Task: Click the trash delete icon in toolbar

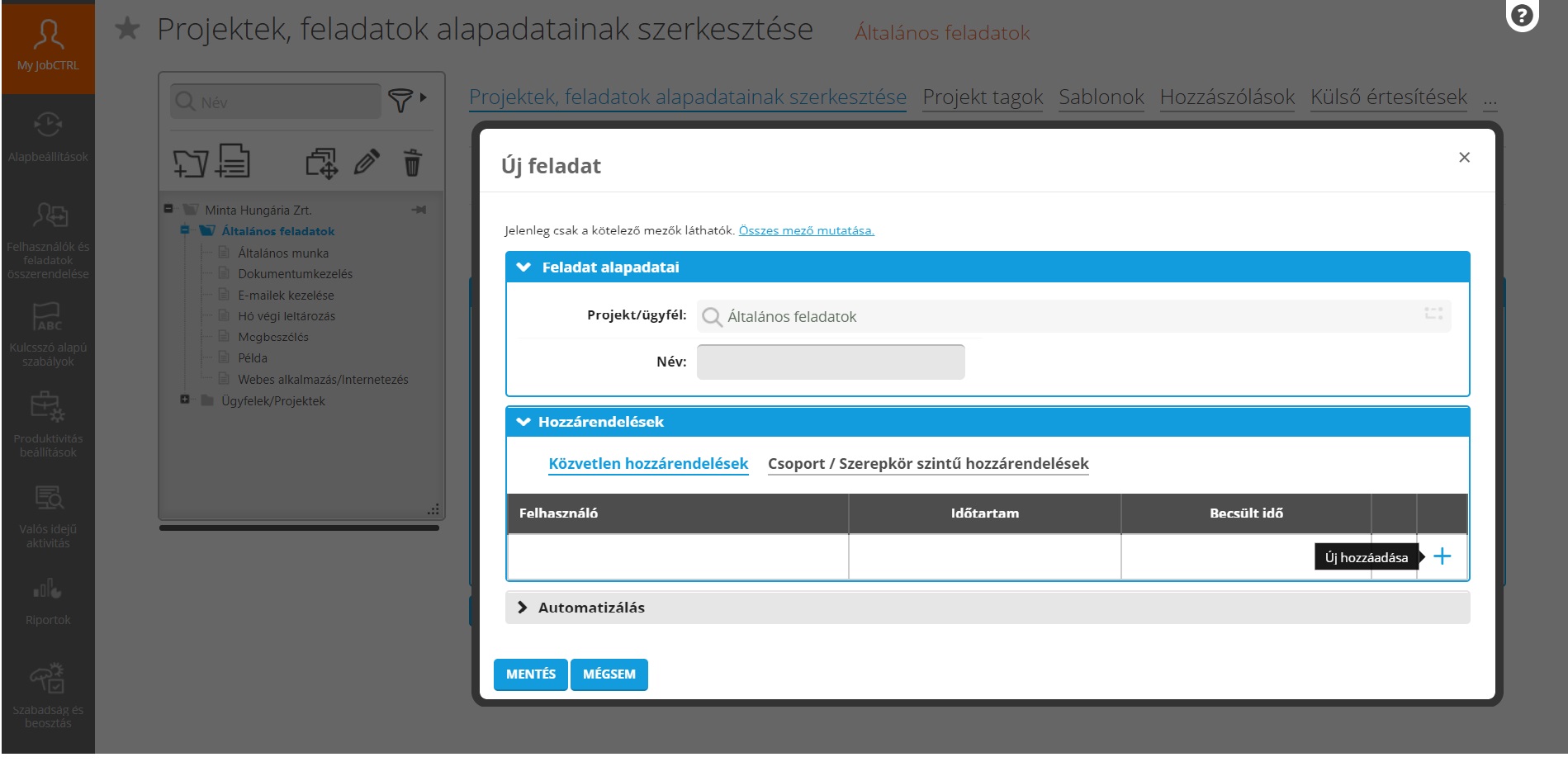Action: [412, 163]
